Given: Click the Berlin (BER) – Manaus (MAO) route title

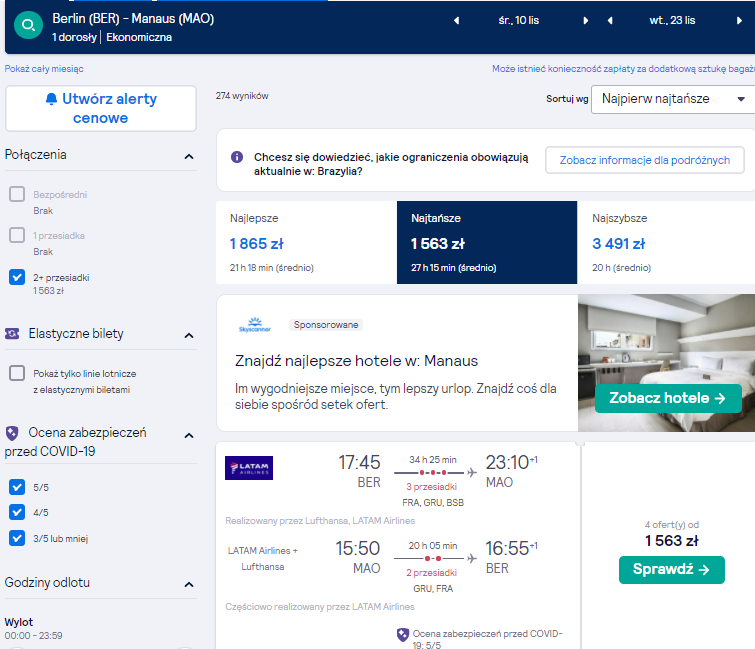Looking at the screenshot, I should click(133, 18).
